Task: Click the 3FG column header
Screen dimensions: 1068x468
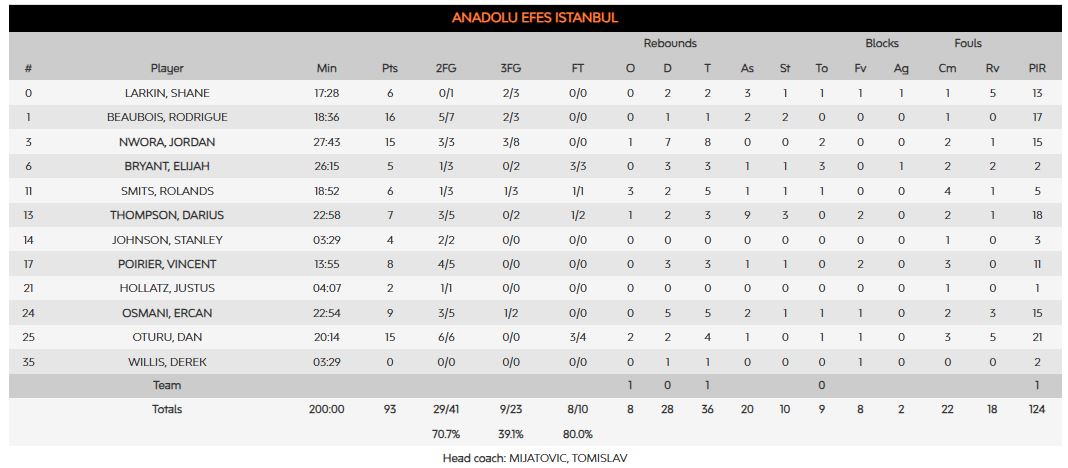Action: click(x=510, y=68)
